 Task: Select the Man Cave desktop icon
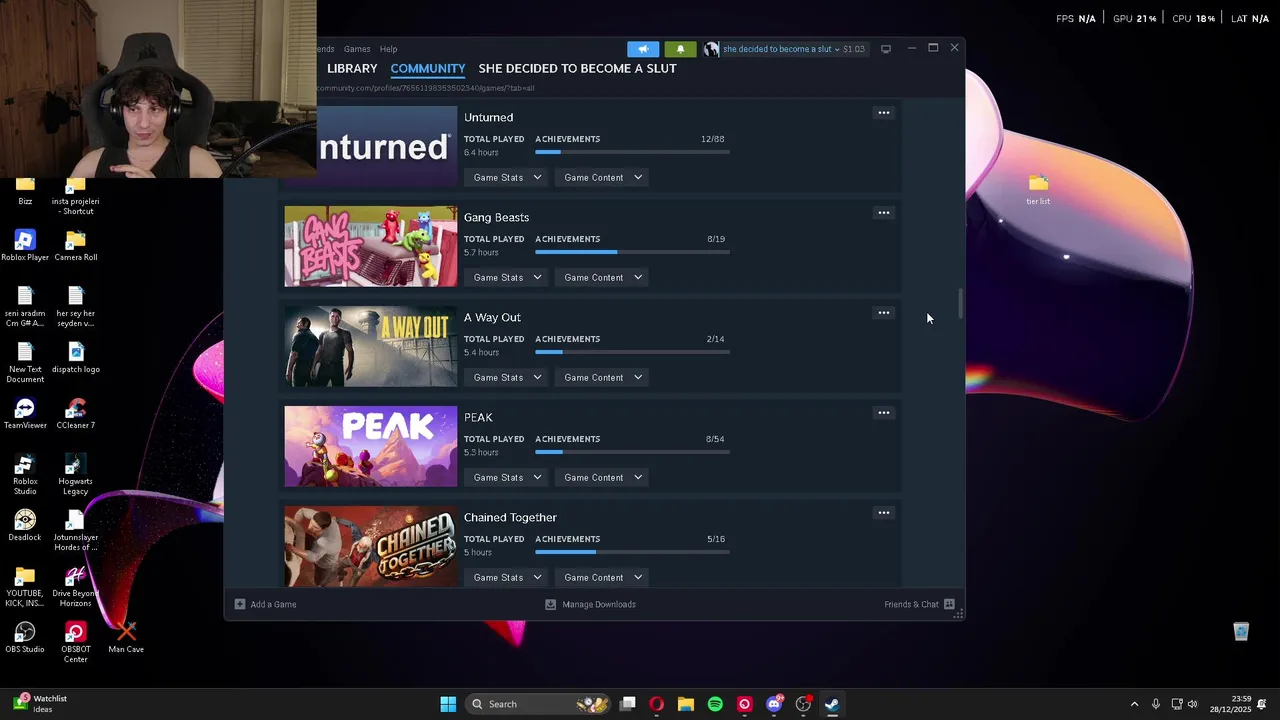[x=126, y=637]
